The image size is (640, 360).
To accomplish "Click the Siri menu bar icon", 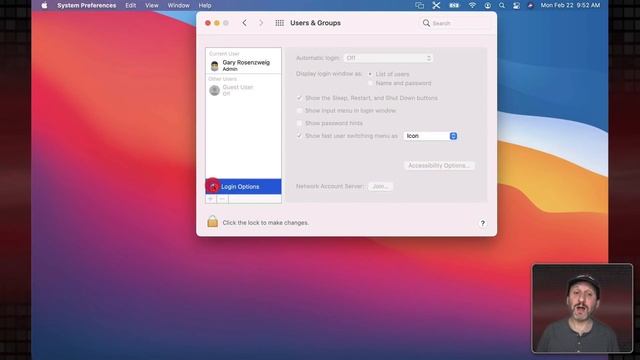I will point(530,5).
